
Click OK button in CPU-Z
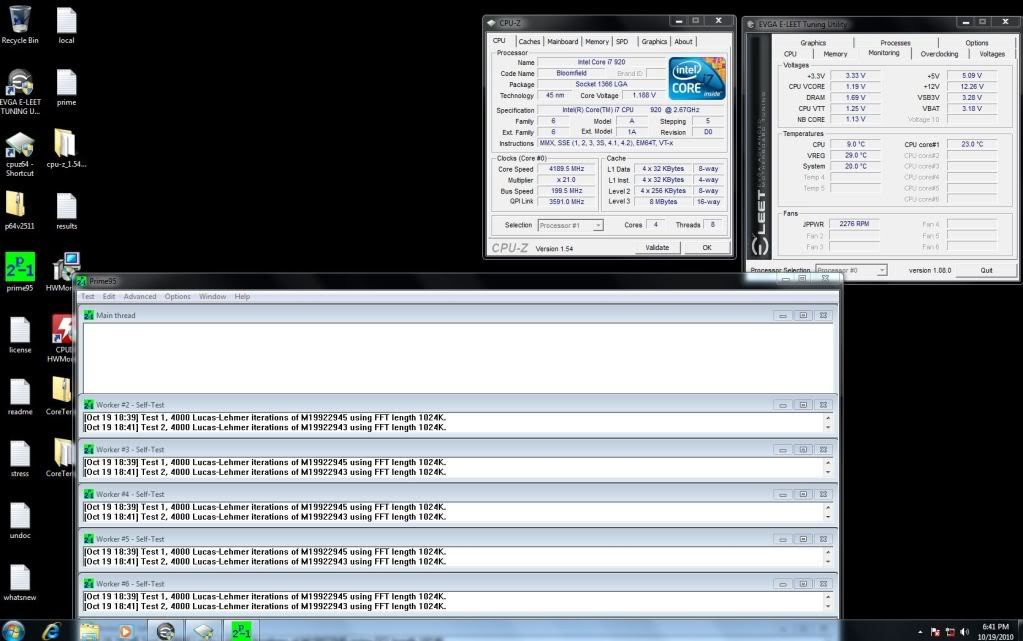[707, 248]
